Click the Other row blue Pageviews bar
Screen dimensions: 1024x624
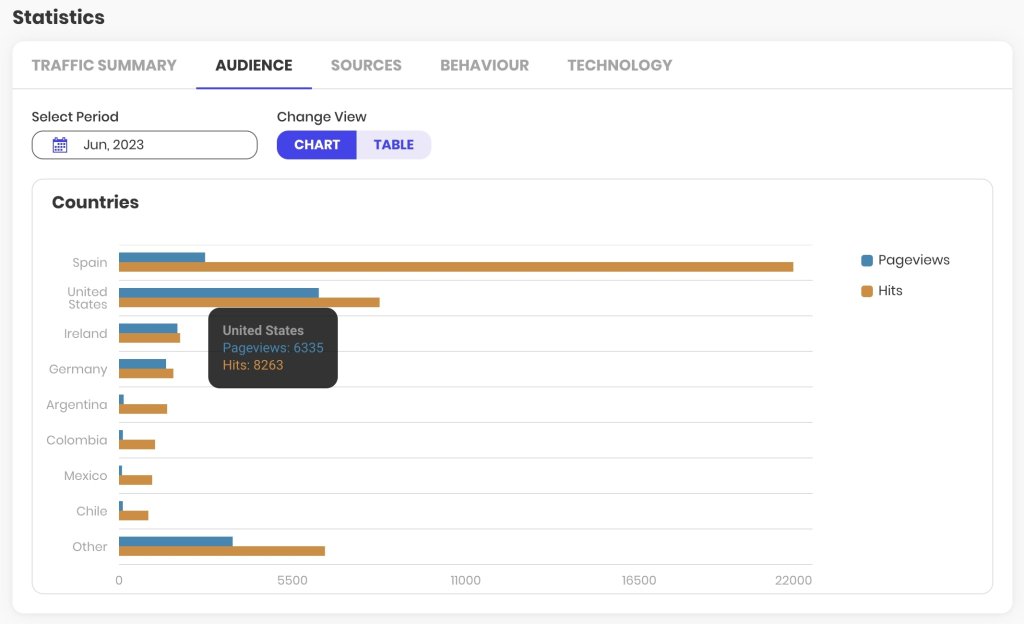pyautogui.click(x=176, y=542)
